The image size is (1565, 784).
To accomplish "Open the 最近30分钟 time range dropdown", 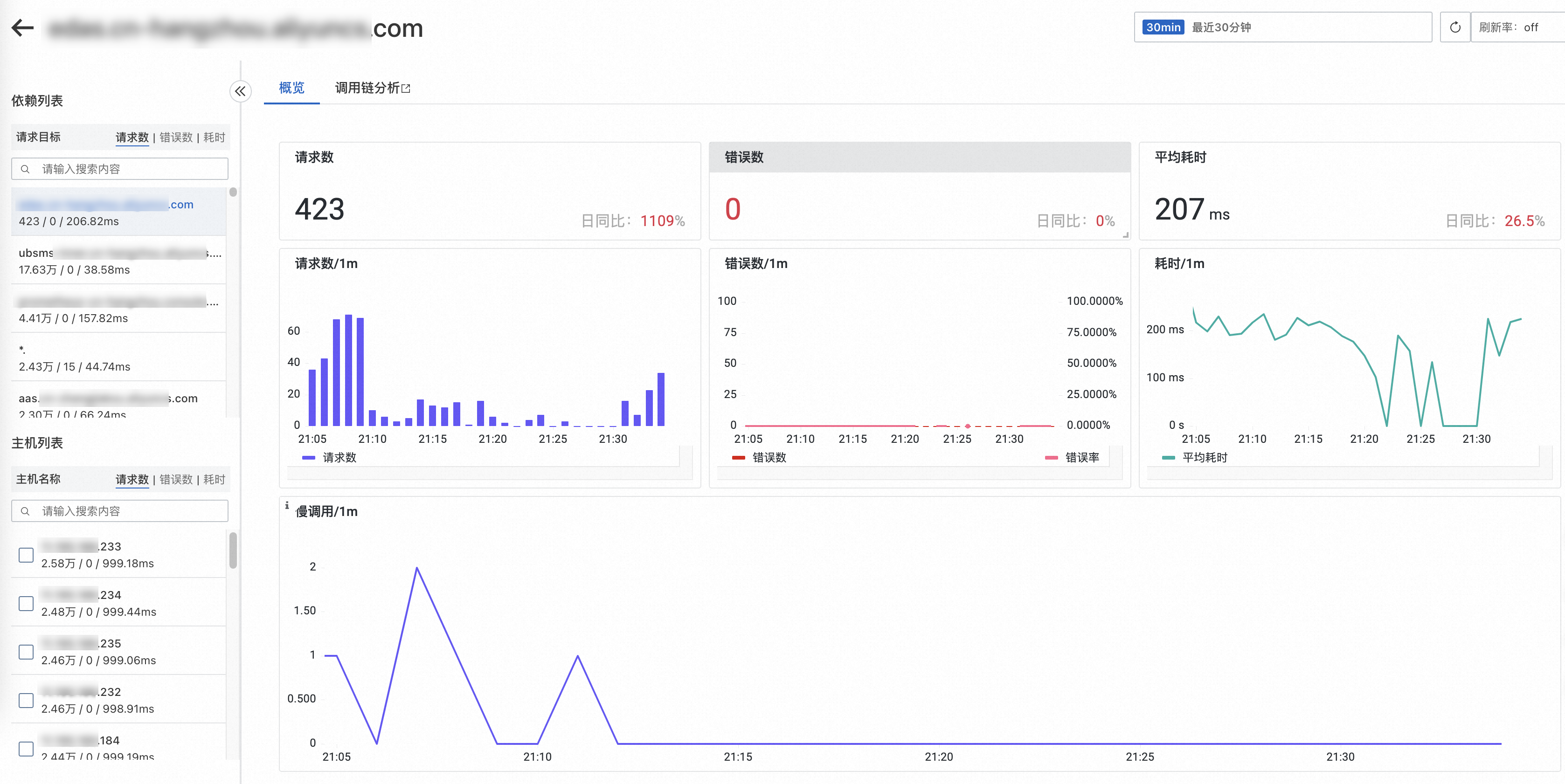I will click(1282, 28).
